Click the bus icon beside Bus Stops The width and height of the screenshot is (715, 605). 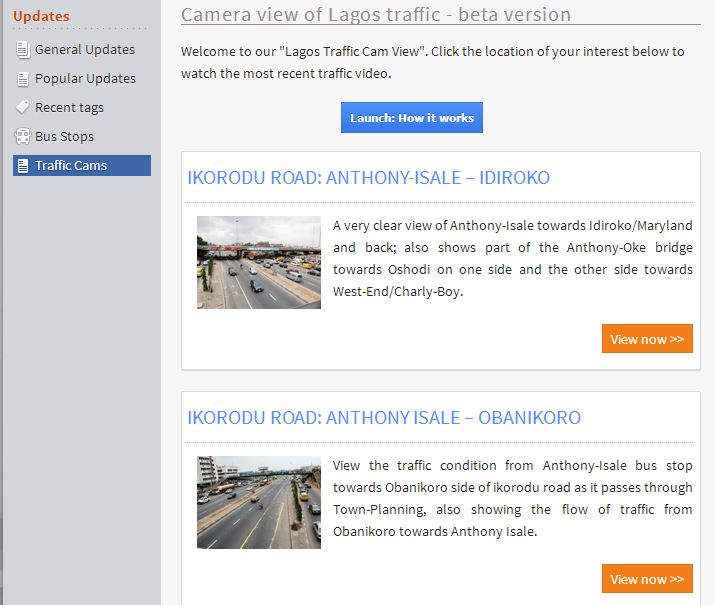point(22,136)
